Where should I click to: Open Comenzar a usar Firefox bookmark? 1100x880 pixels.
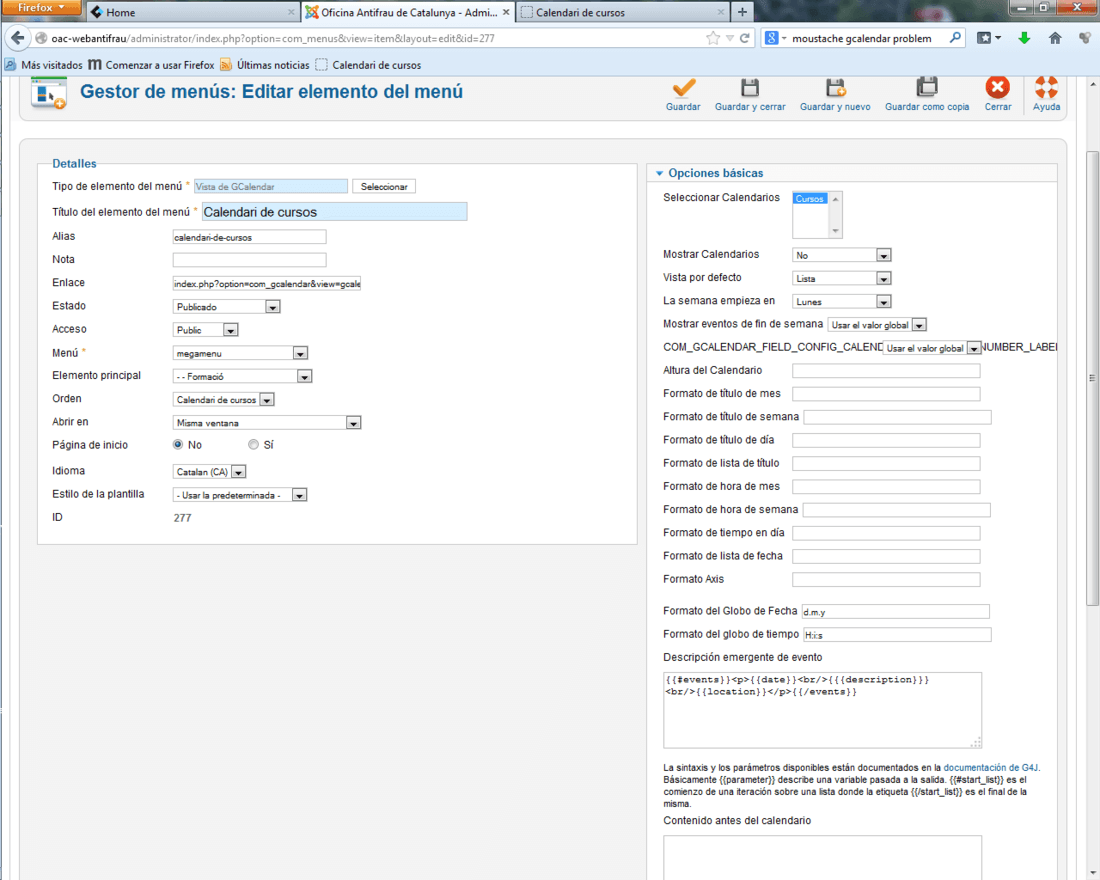coord(151,65)
